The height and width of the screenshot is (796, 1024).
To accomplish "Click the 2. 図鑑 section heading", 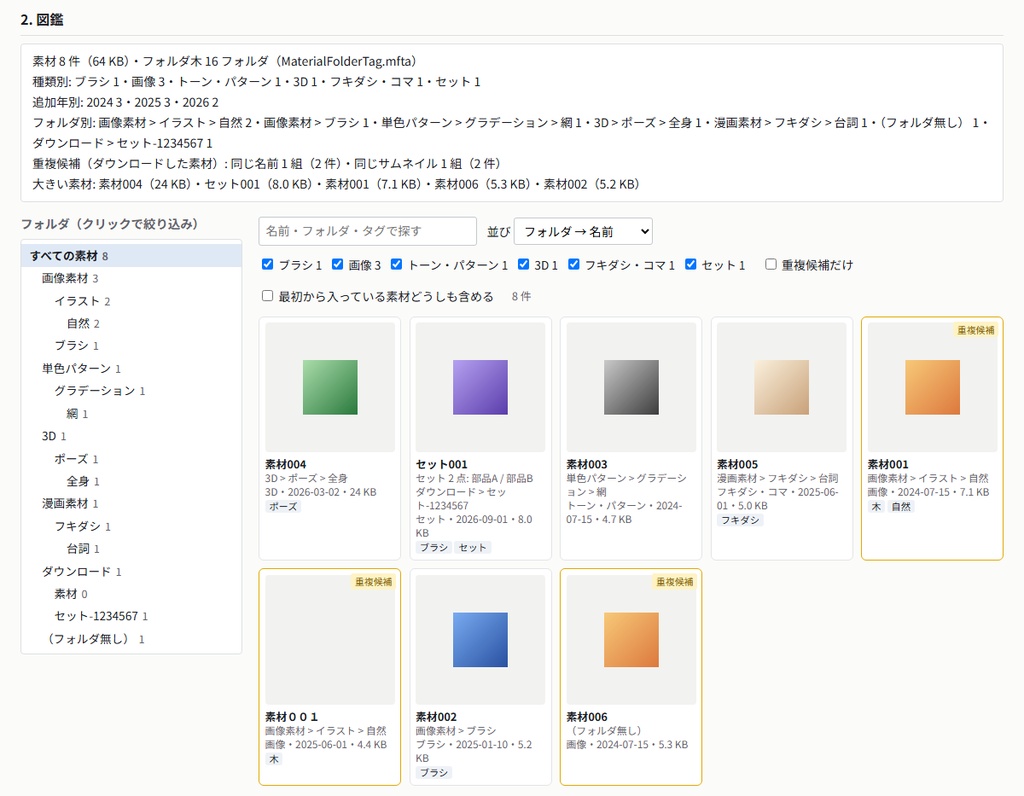I will (x=42, y=20).
